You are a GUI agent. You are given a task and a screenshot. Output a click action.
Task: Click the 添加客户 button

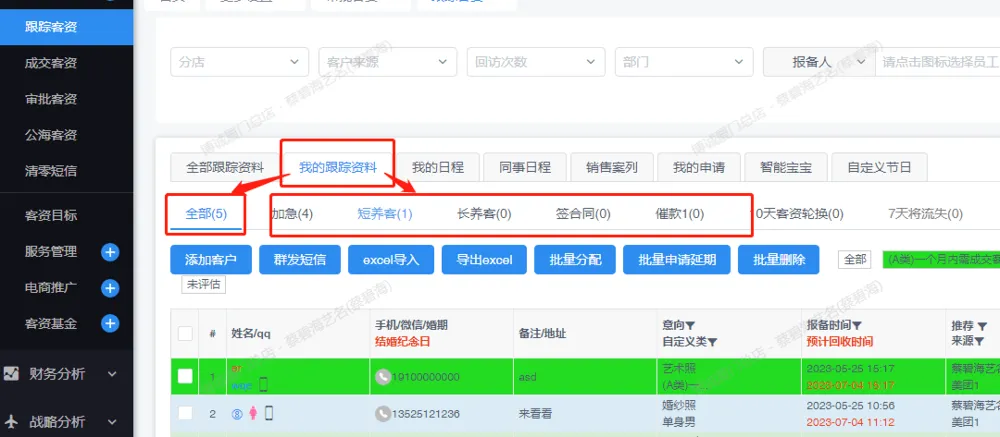pos(210,260)
